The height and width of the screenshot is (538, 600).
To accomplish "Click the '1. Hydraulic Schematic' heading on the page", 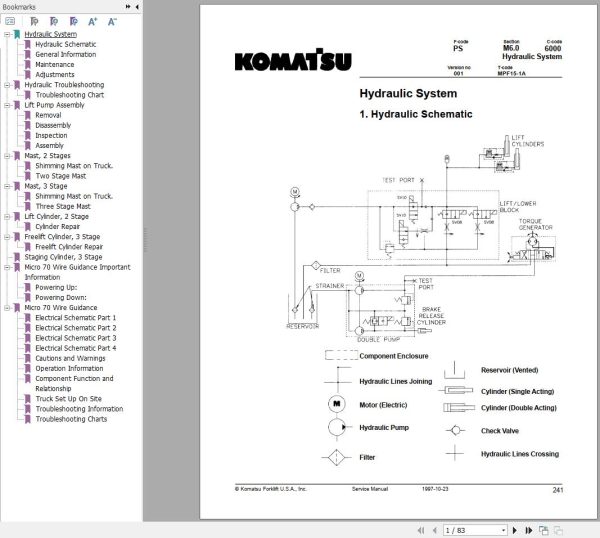I will pos(416,114).
